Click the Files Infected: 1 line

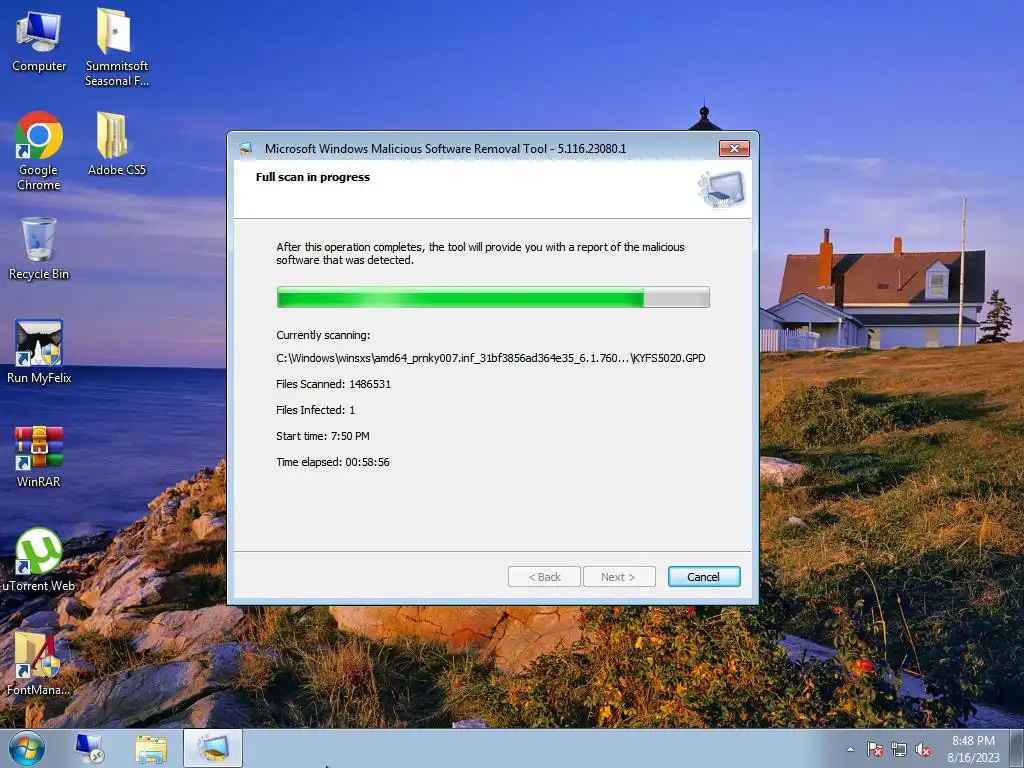pos(315,410)
